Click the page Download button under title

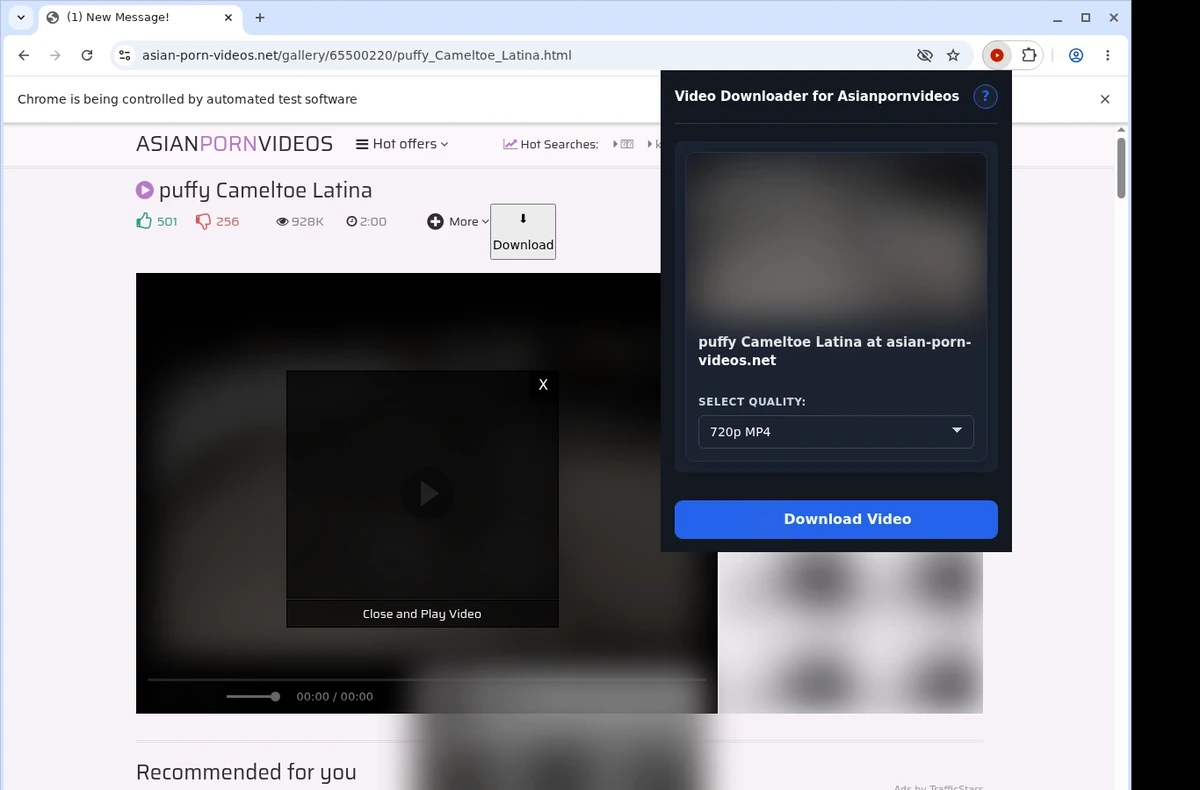tap(523, 232)
